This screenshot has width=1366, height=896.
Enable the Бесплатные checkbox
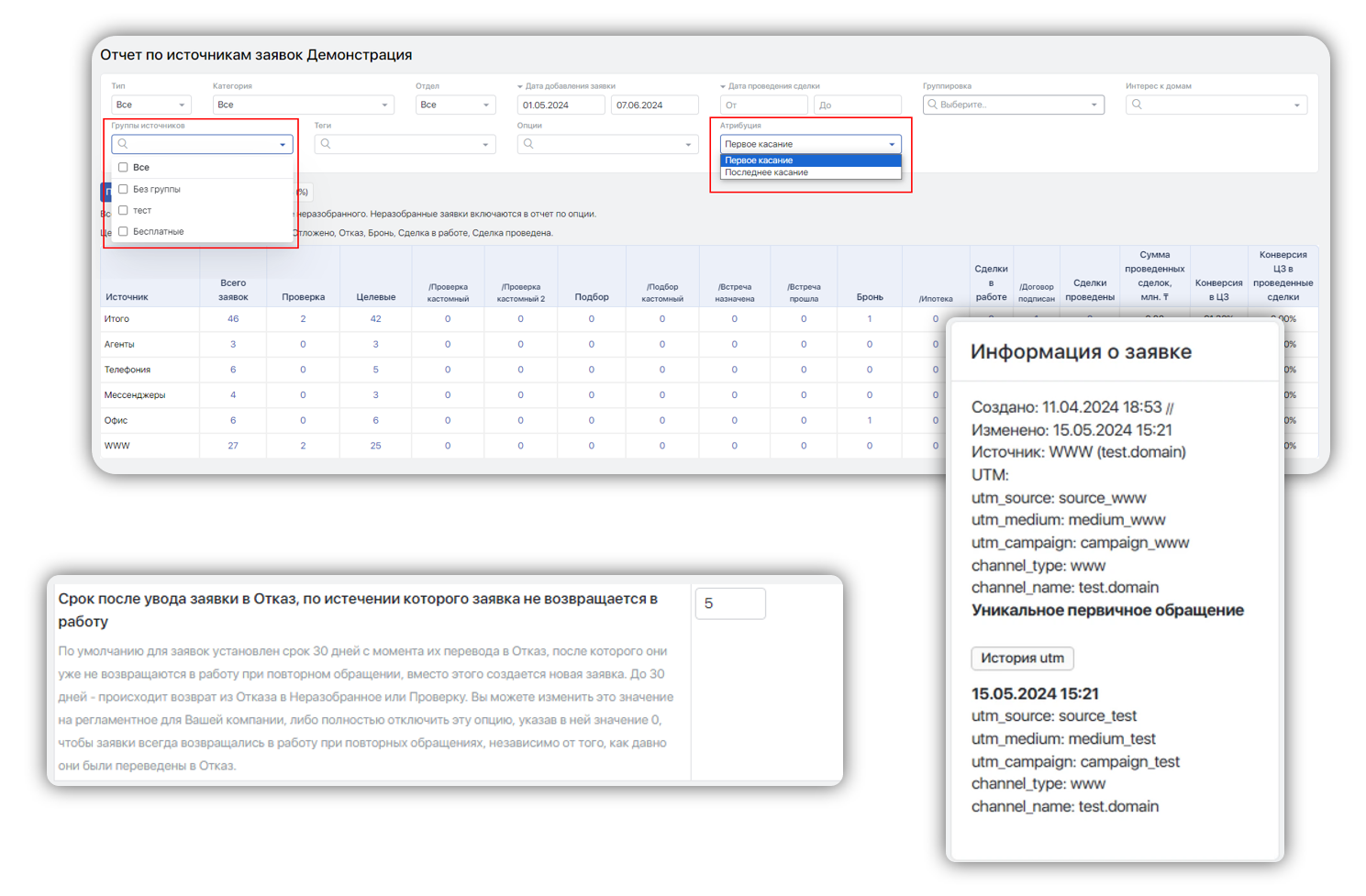[123, 231]
